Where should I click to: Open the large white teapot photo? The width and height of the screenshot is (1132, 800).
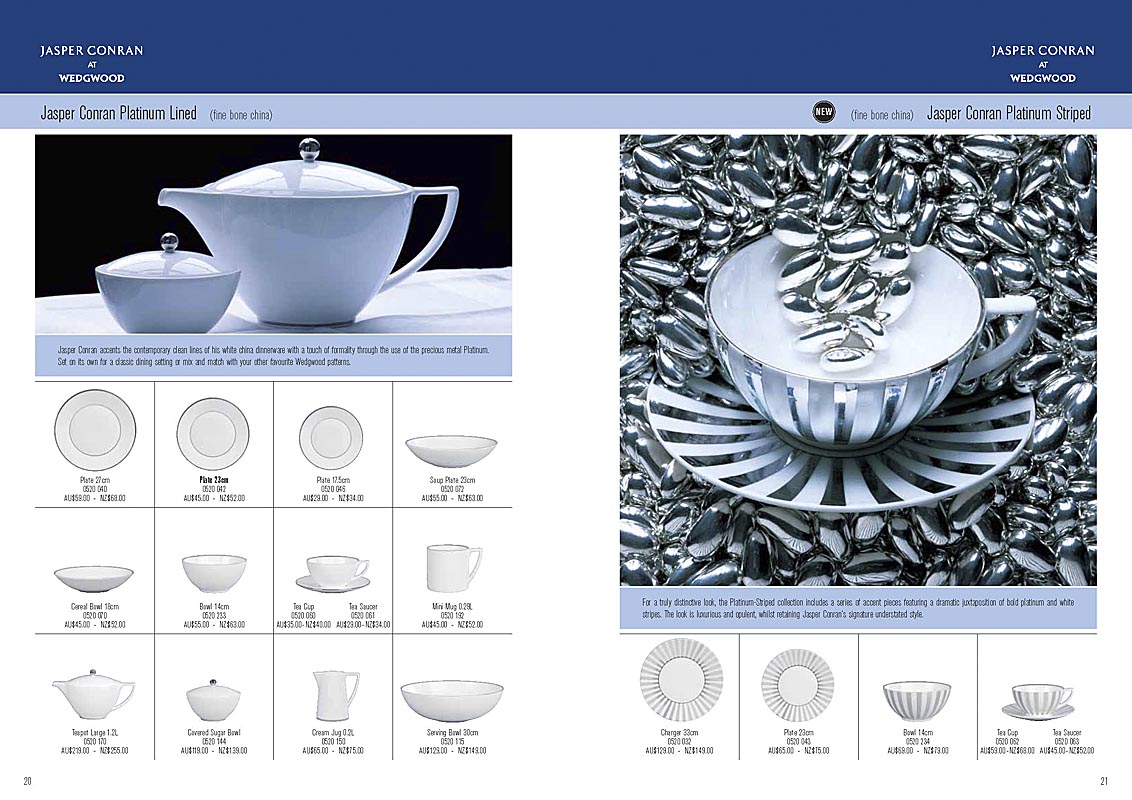point(273,235)
